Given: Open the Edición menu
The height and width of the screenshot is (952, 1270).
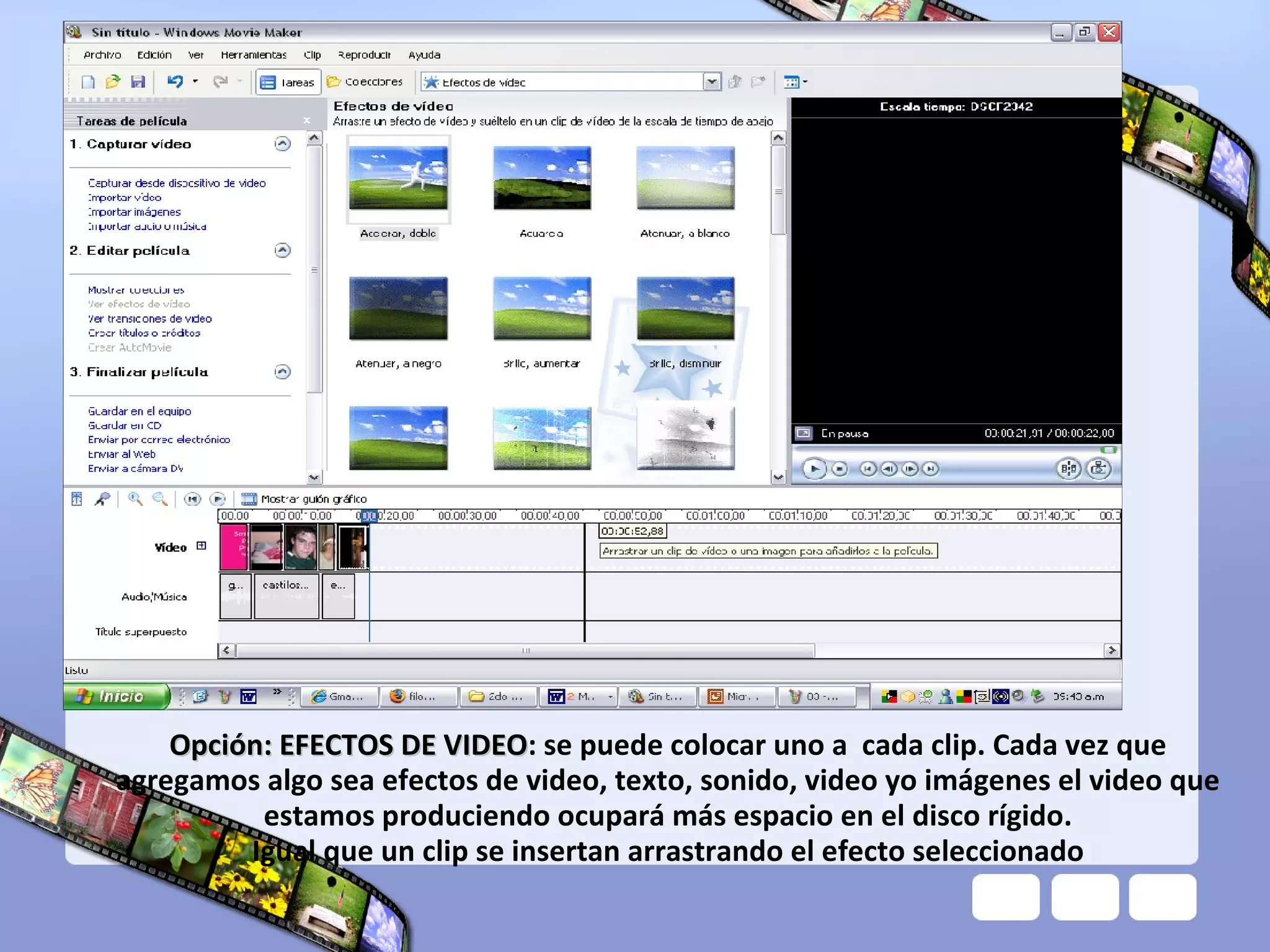Looking at the screenshot, I should pos(154,55).
